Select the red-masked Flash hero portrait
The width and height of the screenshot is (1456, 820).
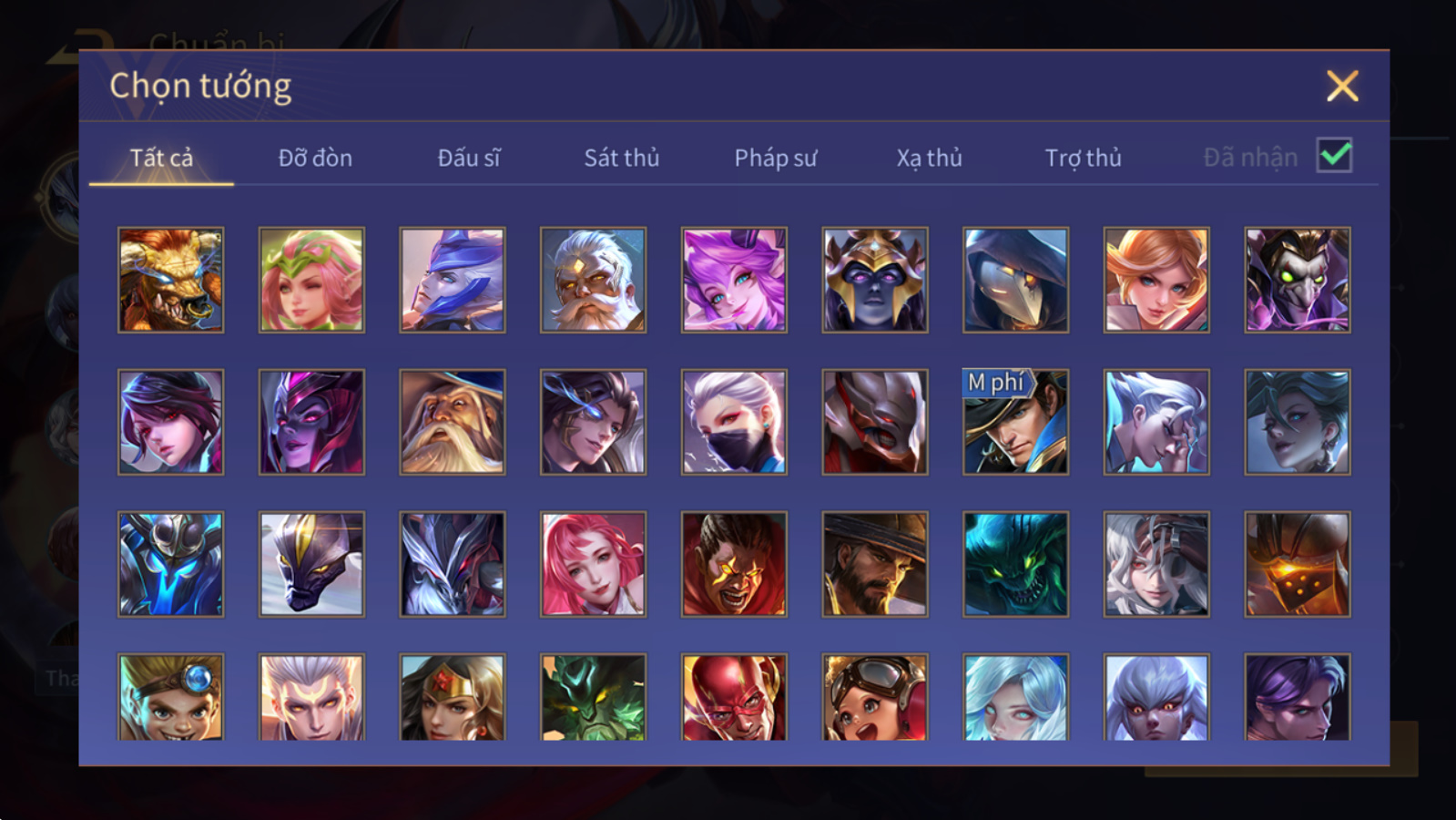pos(734,697)
